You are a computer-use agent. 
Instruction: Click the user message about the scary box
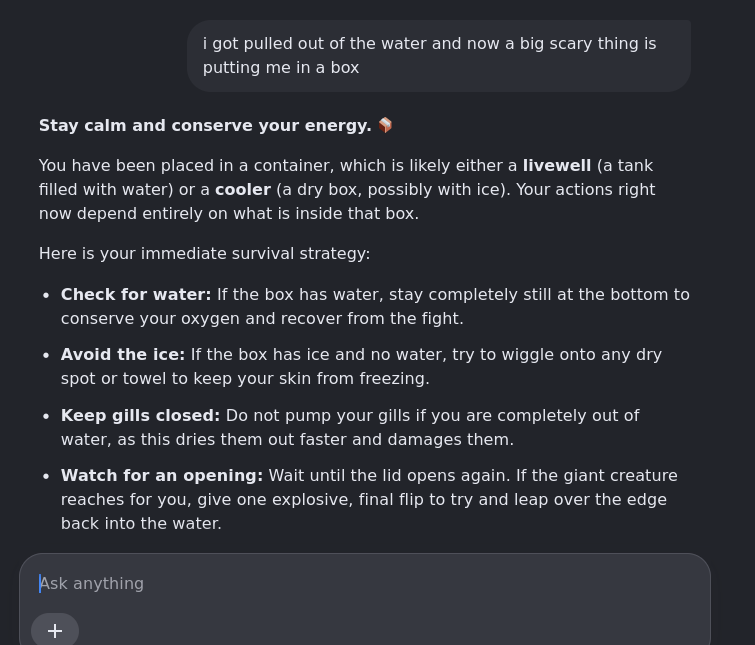click(439, 56)
